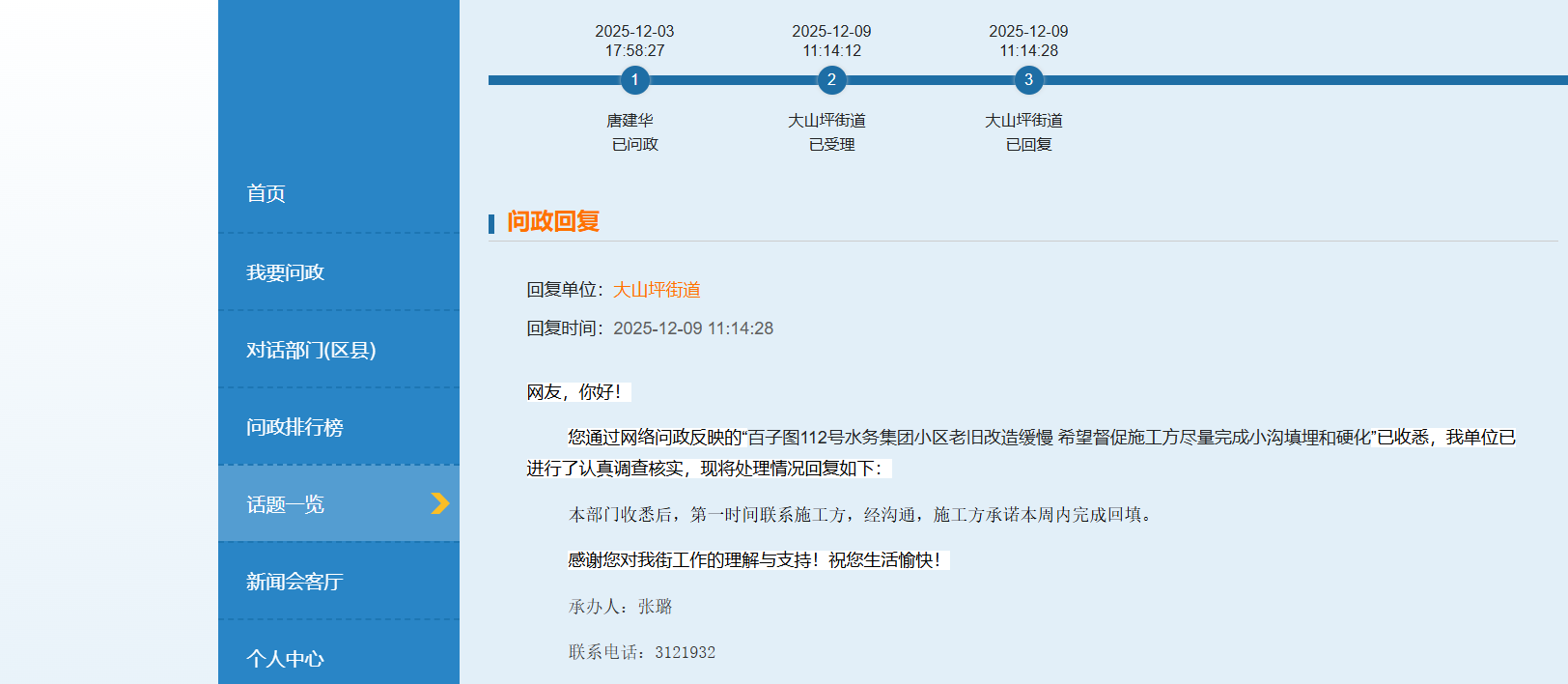Go to 首页 in the sidebar
1568x684 pixels.
(266, 194)
